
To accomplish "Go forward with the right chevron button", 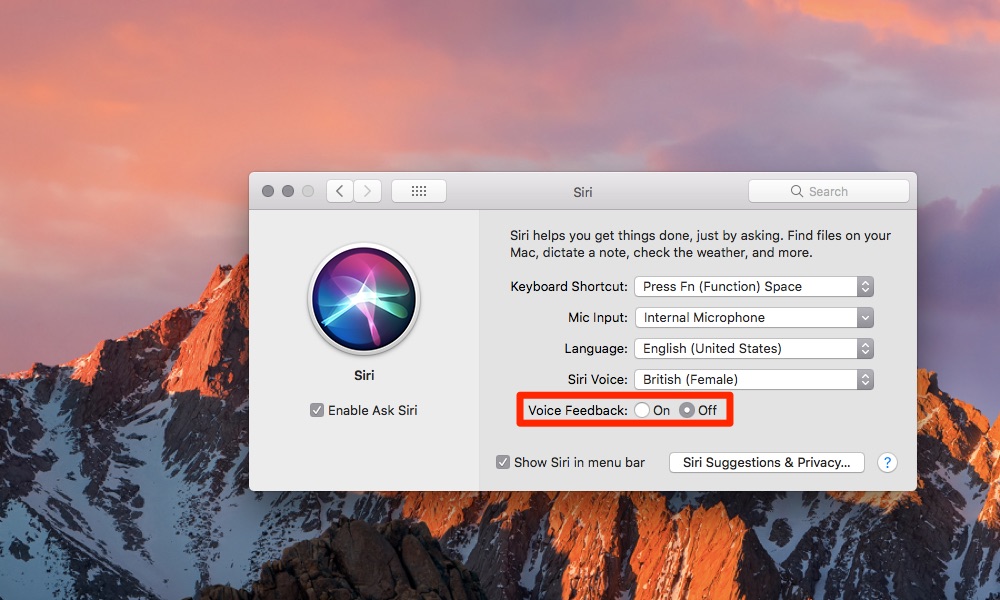I will [x=368, y=191].
